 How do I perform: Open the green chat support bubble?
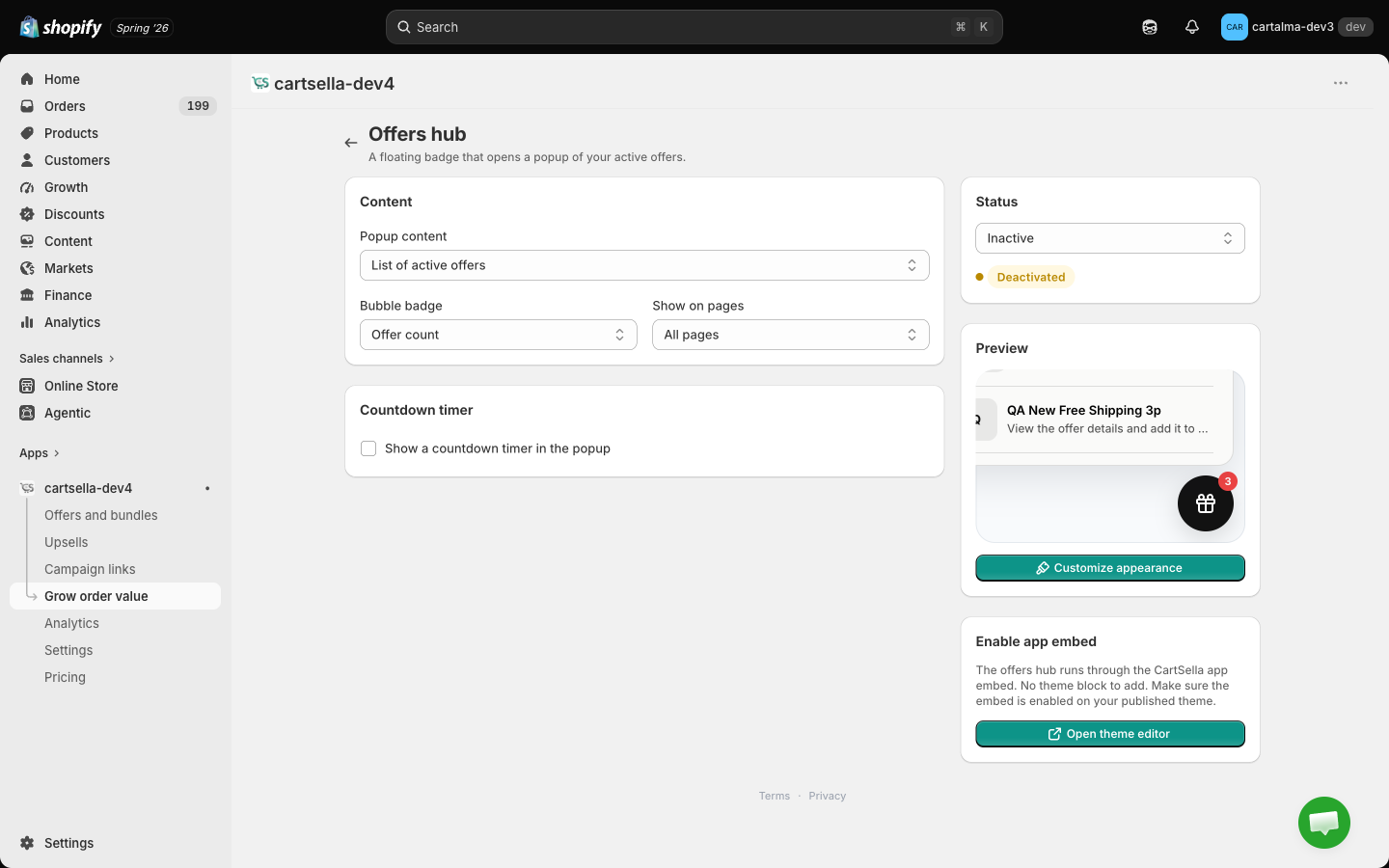(1324, 823)
